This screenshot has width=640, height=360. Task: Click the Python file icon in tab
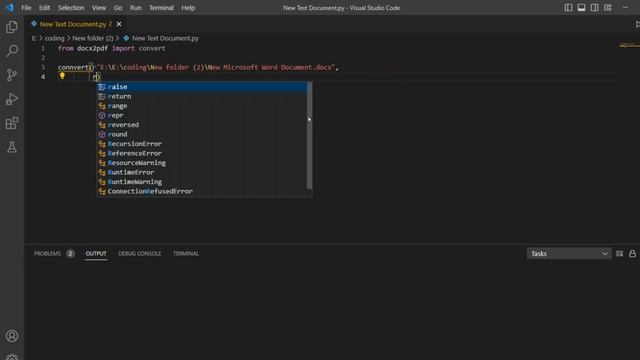point(34,24)
